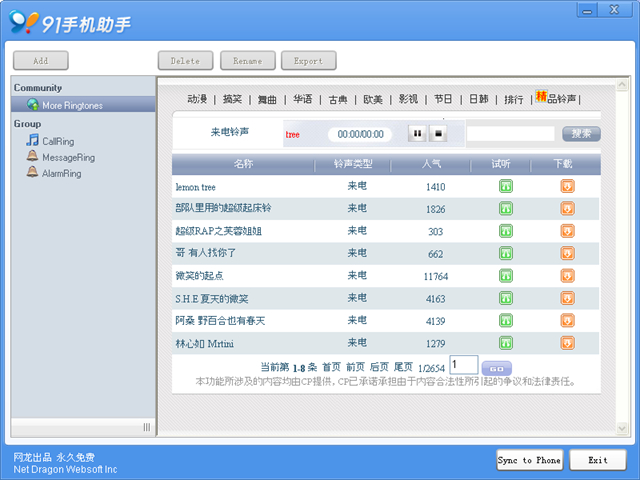The width and height of the screenshot is (640, 480).
Task: Click the Export button
Action: click(x=309, y=61)
